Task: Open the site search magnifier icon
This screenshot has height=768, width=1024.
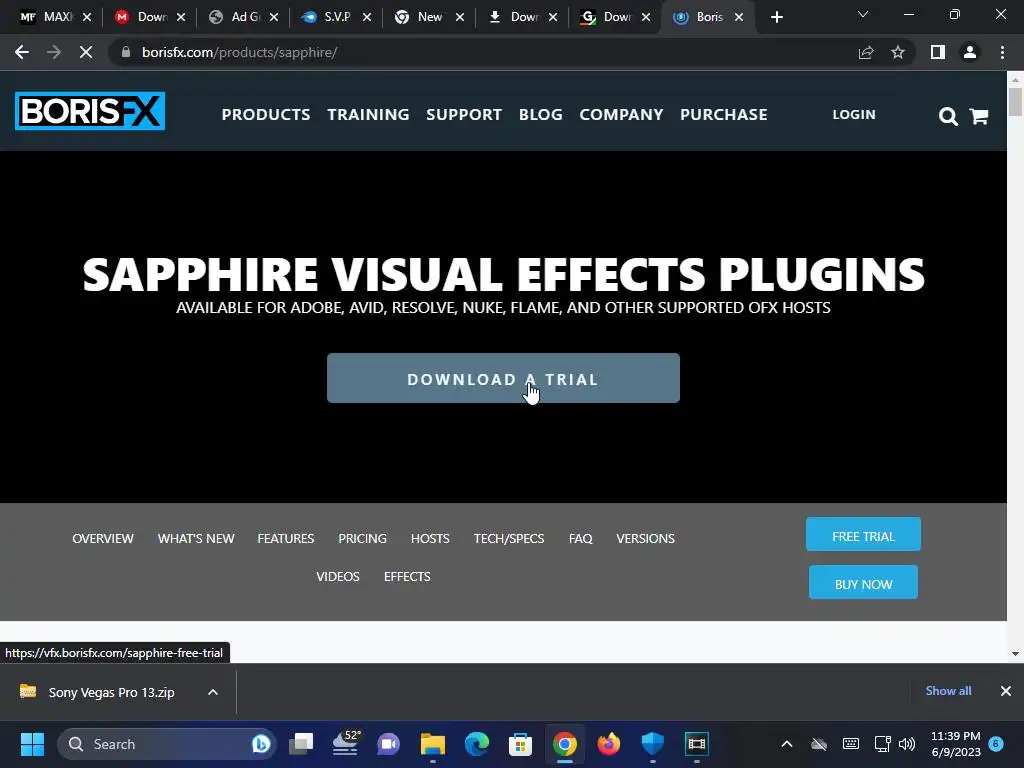Action: tap(948, 116)
